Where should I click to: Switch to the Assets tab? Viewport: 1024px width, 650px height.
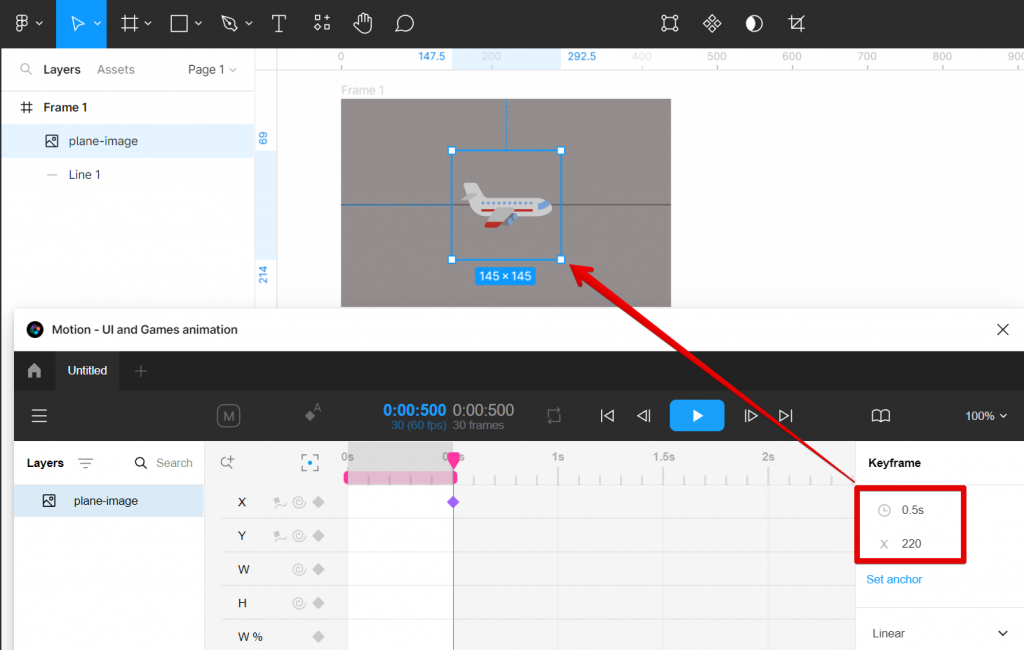tap(115, 69)
